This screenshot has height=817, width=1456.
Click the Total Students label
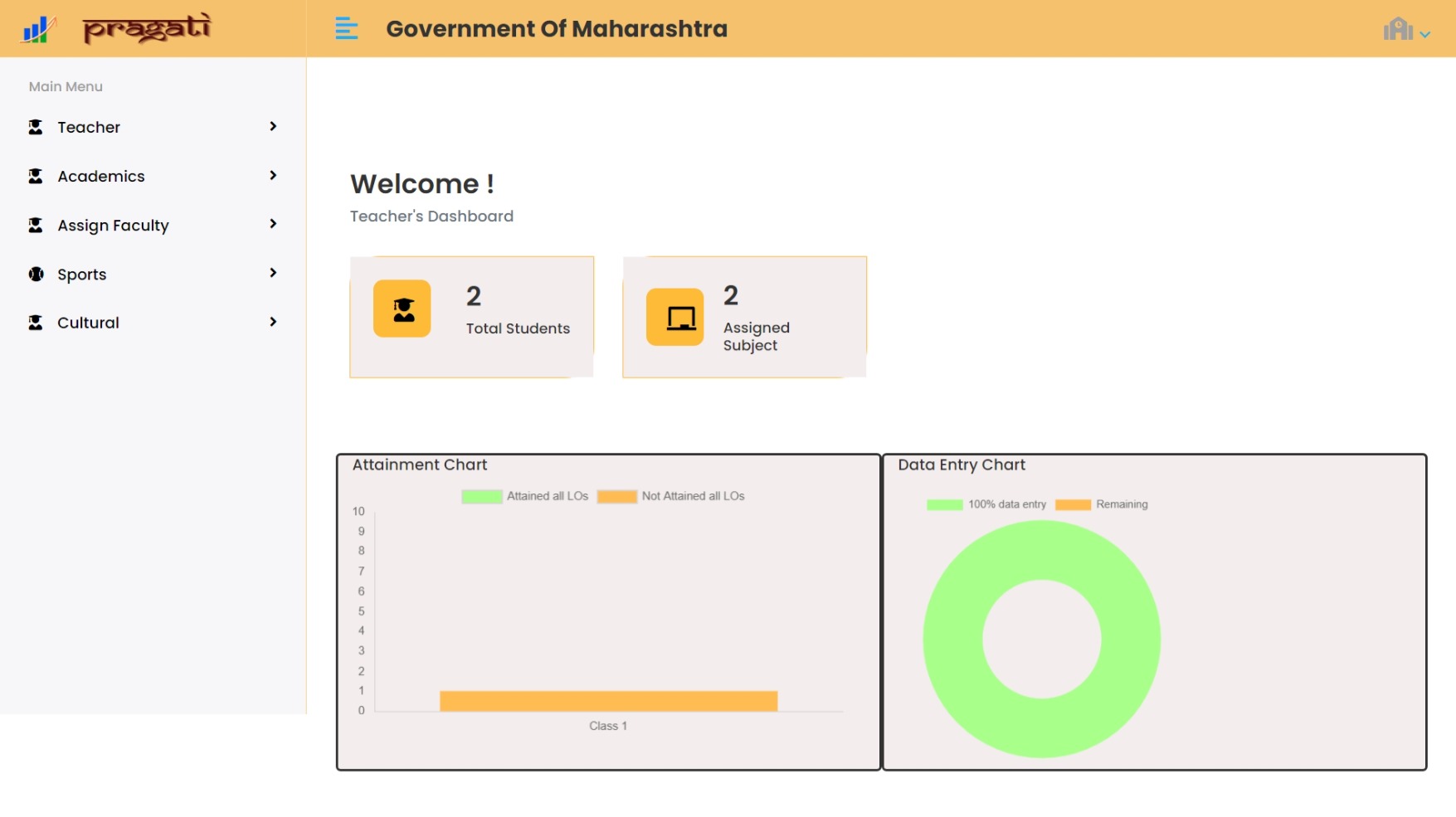[x=518, y=328]
